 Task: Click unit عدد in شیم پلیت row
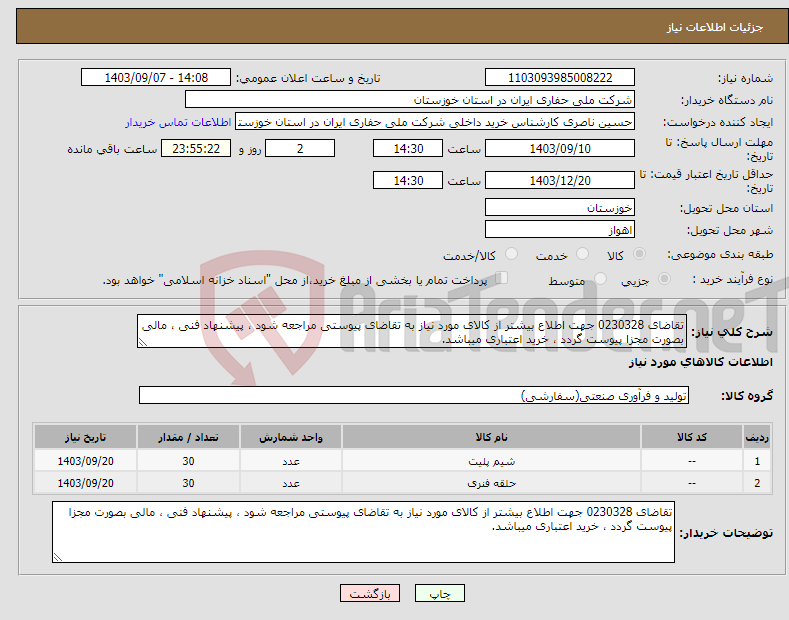[x=291, y=461]
